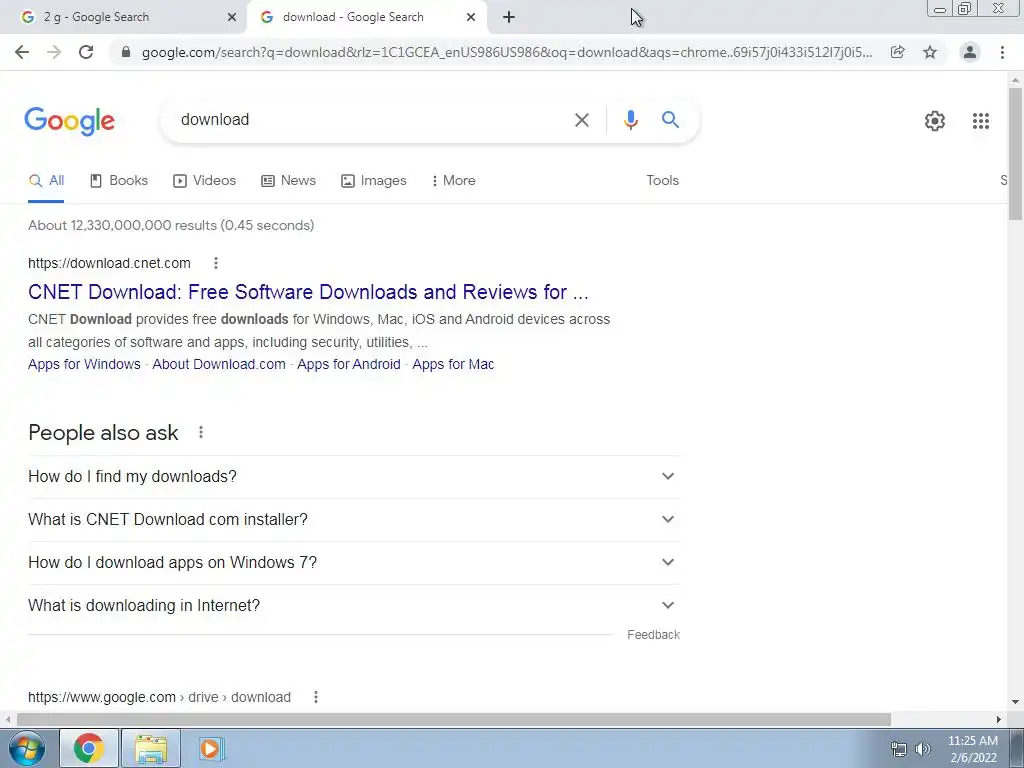
Task: Open 'Apps for Mac' sitelink
Action: 453,364
